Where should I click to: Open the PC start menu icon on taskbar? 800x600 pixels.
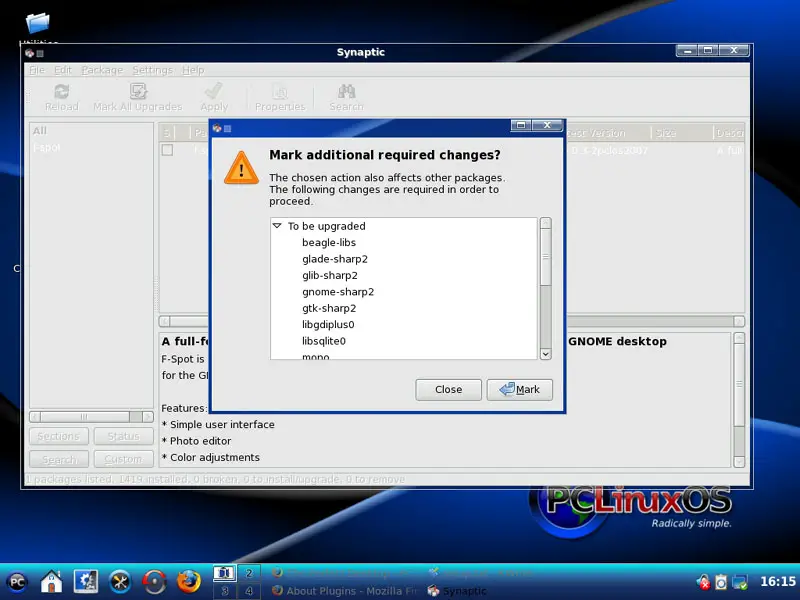17,582
